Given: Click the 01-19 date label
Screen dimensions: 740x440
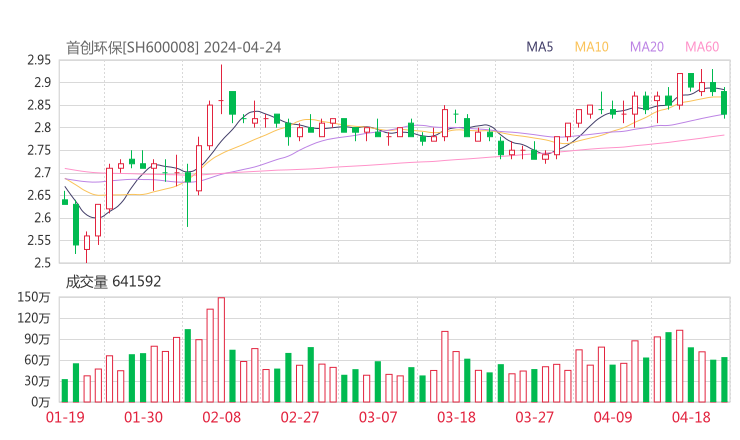Looking at the screenshot, I should [65, 417].
